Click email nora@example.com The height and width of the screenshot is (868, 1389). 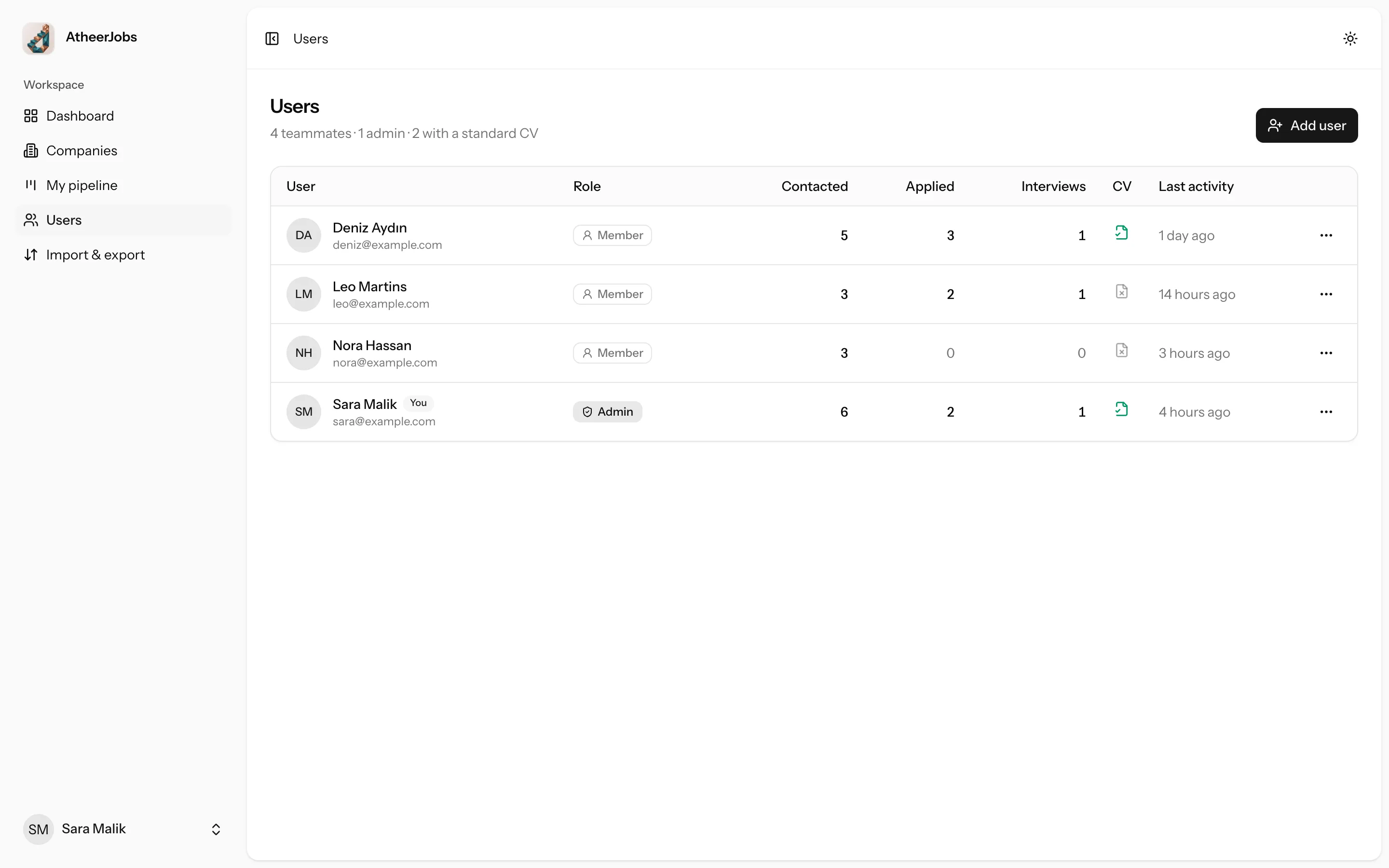(385, 363)
